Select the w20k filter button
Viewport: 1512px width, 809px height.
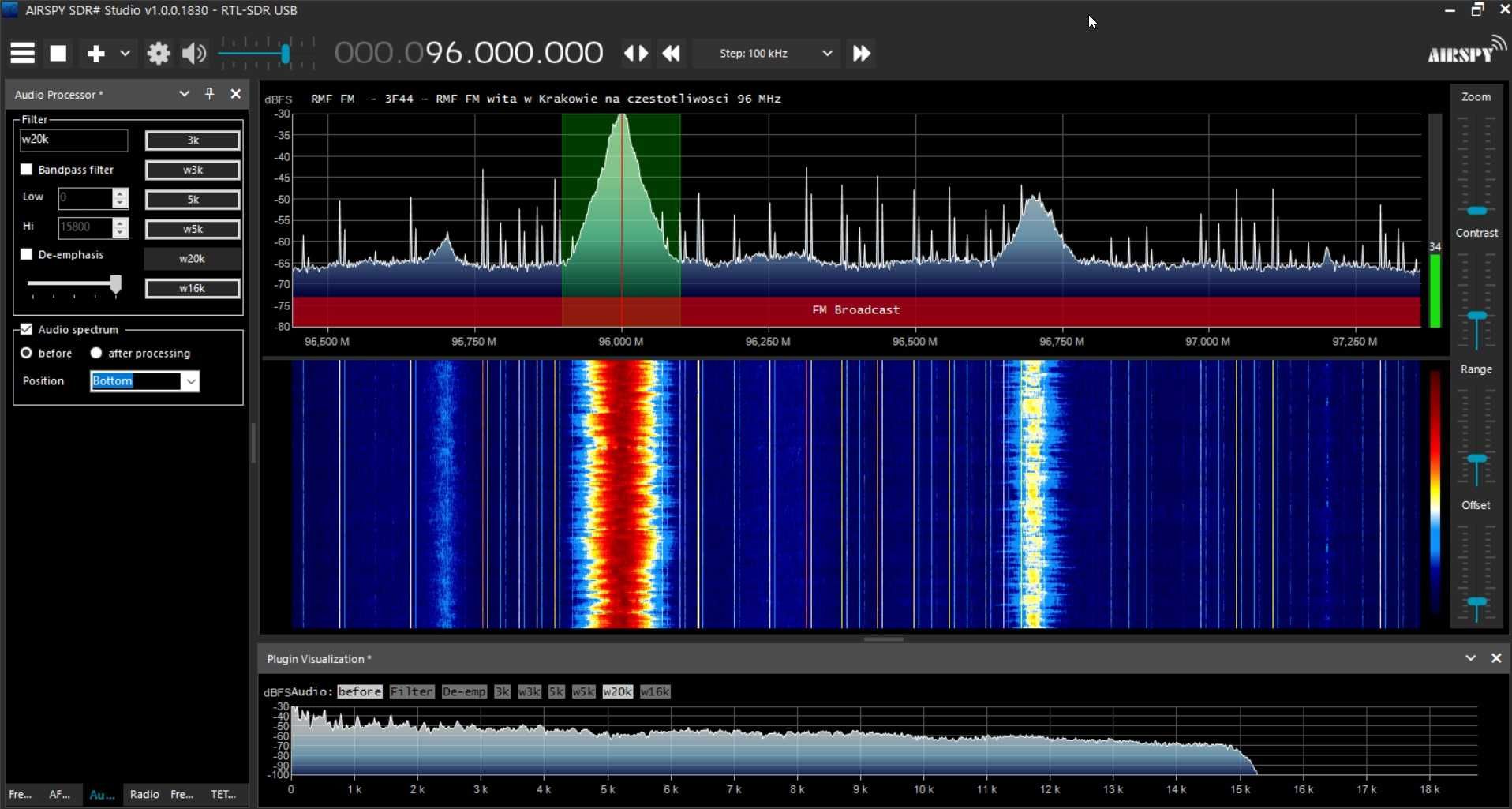[x=193, y=259]
